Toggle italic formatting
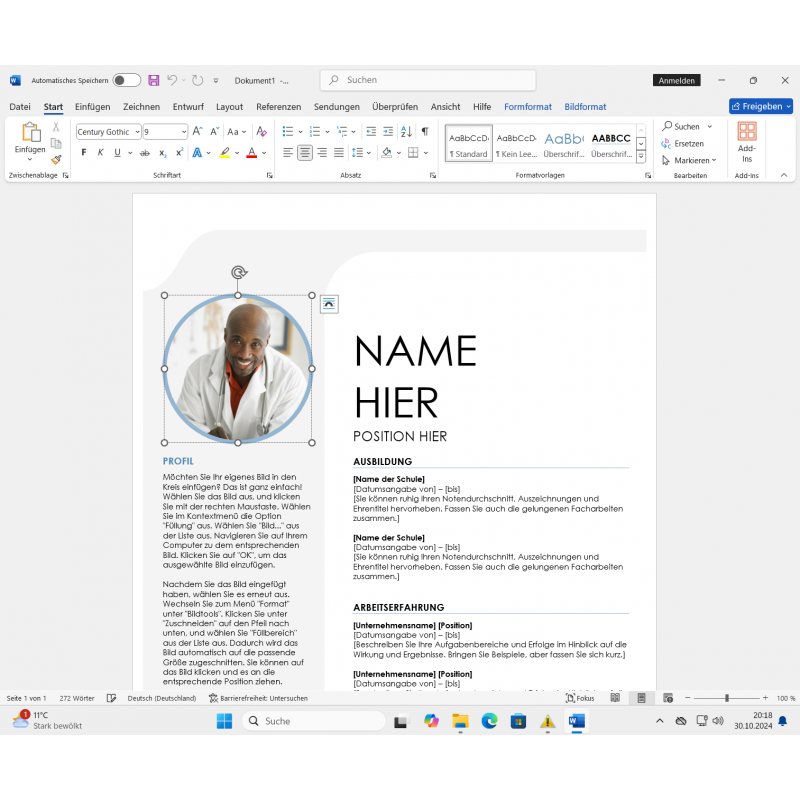 point(100,153)
